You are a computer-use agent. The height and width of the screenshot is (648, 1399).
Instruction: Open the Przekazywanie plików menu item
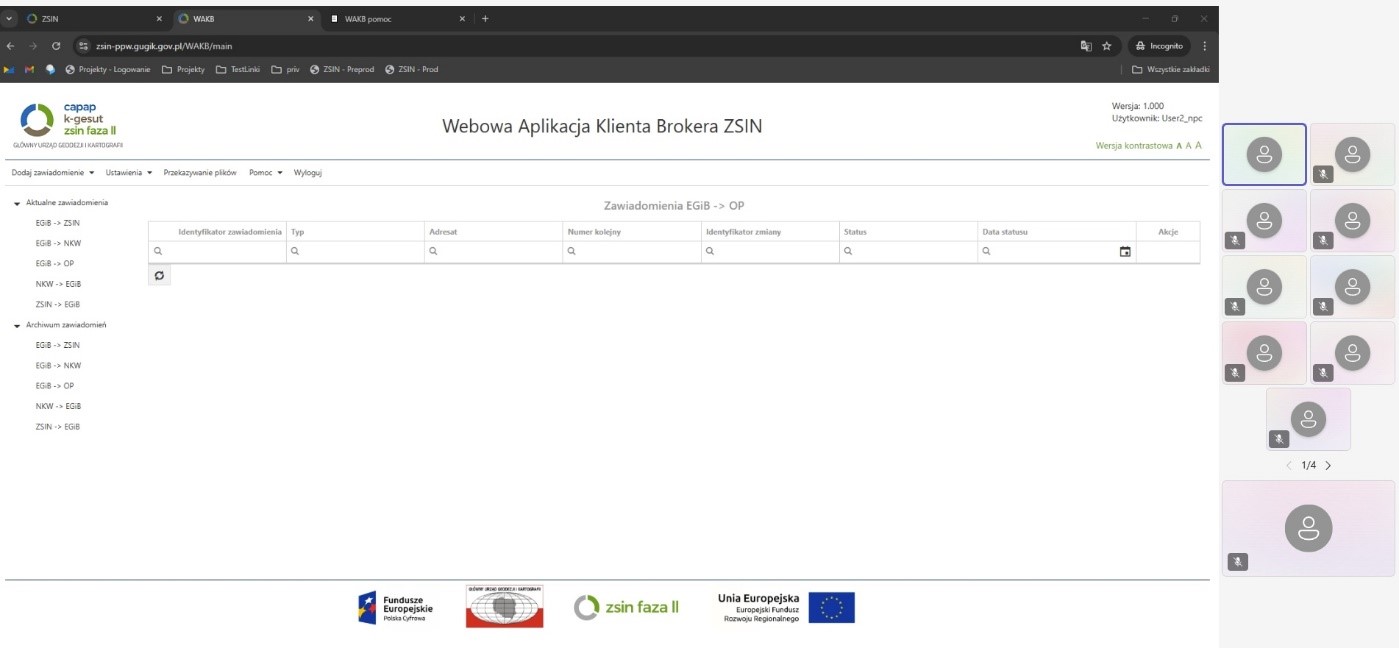200,172
